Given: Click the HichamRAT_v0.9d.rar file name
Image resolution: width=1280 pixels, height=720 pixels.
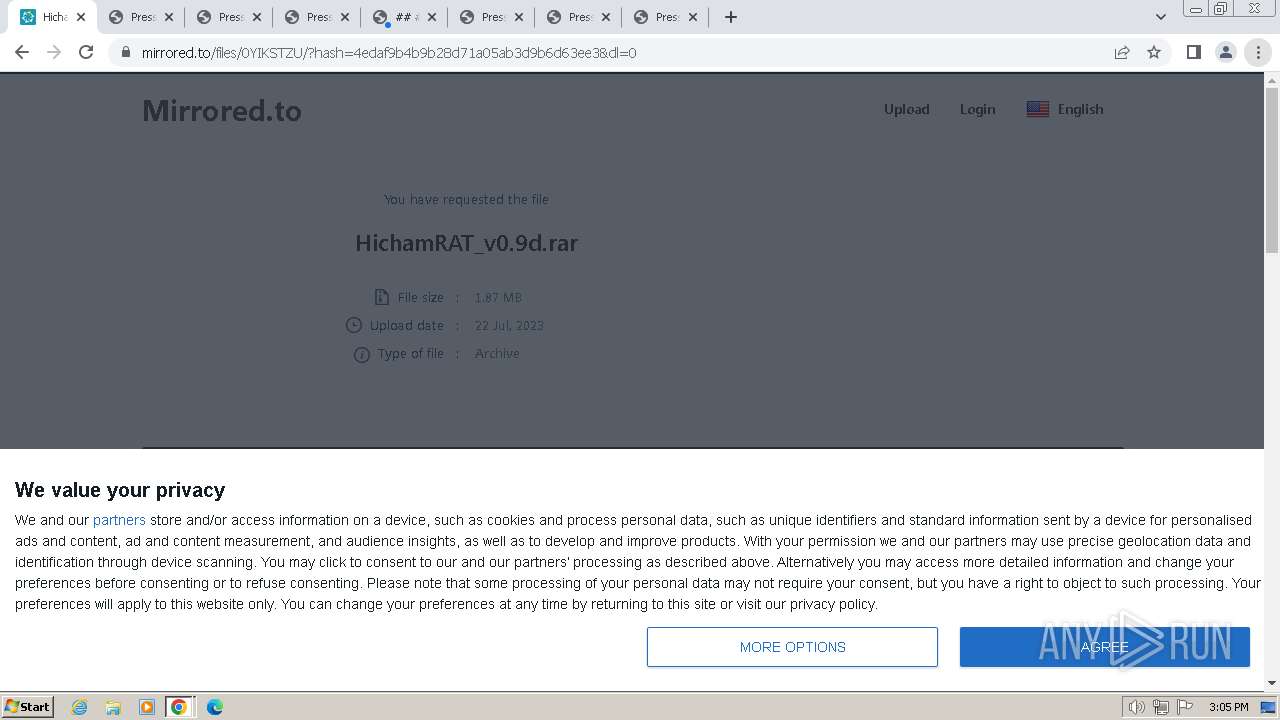Looking at the screenshot, I should click(467, 243).
